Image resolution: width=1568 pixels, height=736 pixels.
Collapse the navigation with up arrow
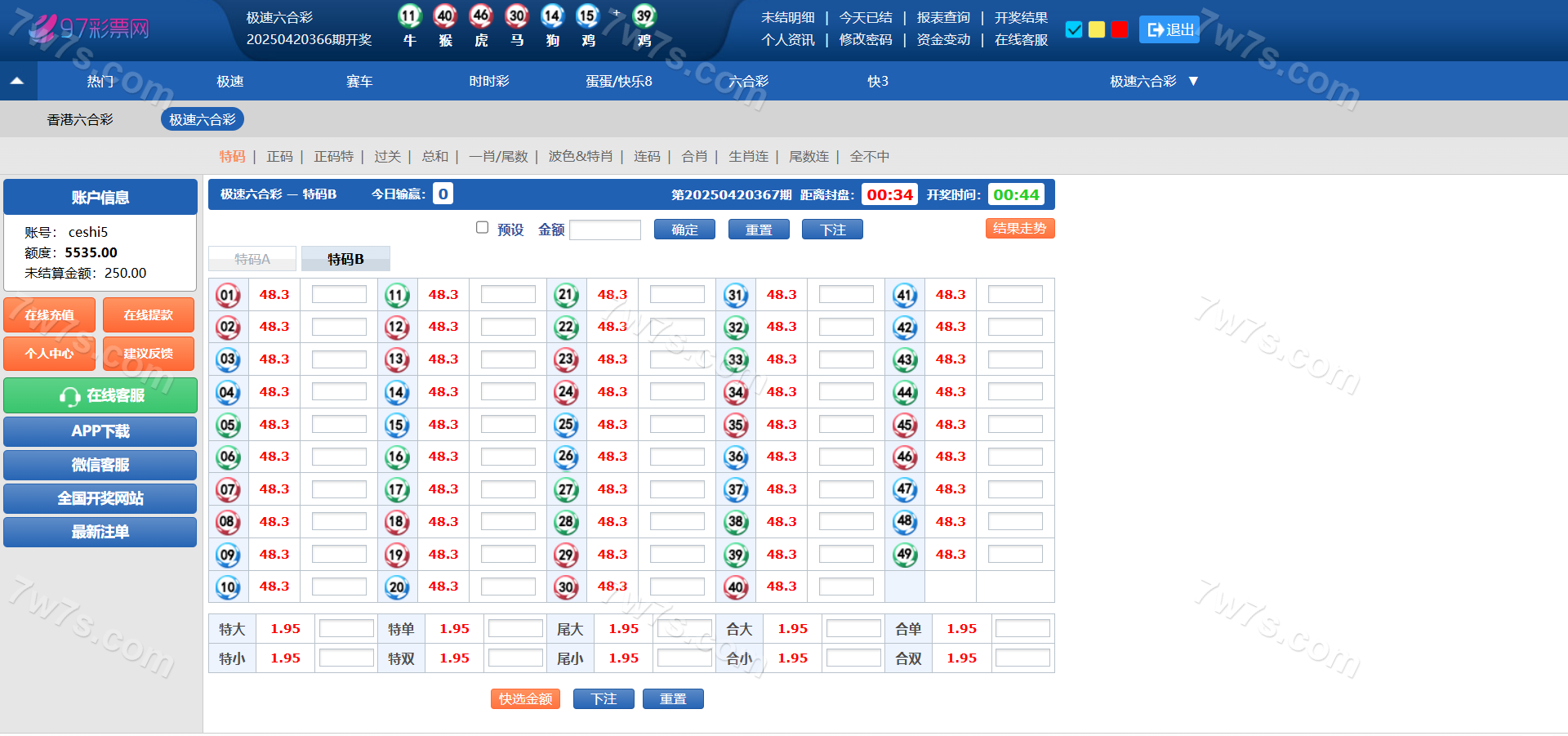pos(17,81)
